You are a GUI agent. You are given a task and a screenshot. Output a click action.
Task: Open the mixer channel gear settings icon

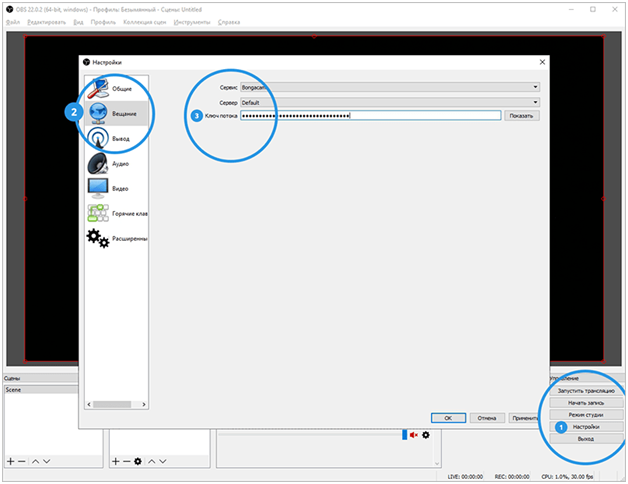pos(426,435)
